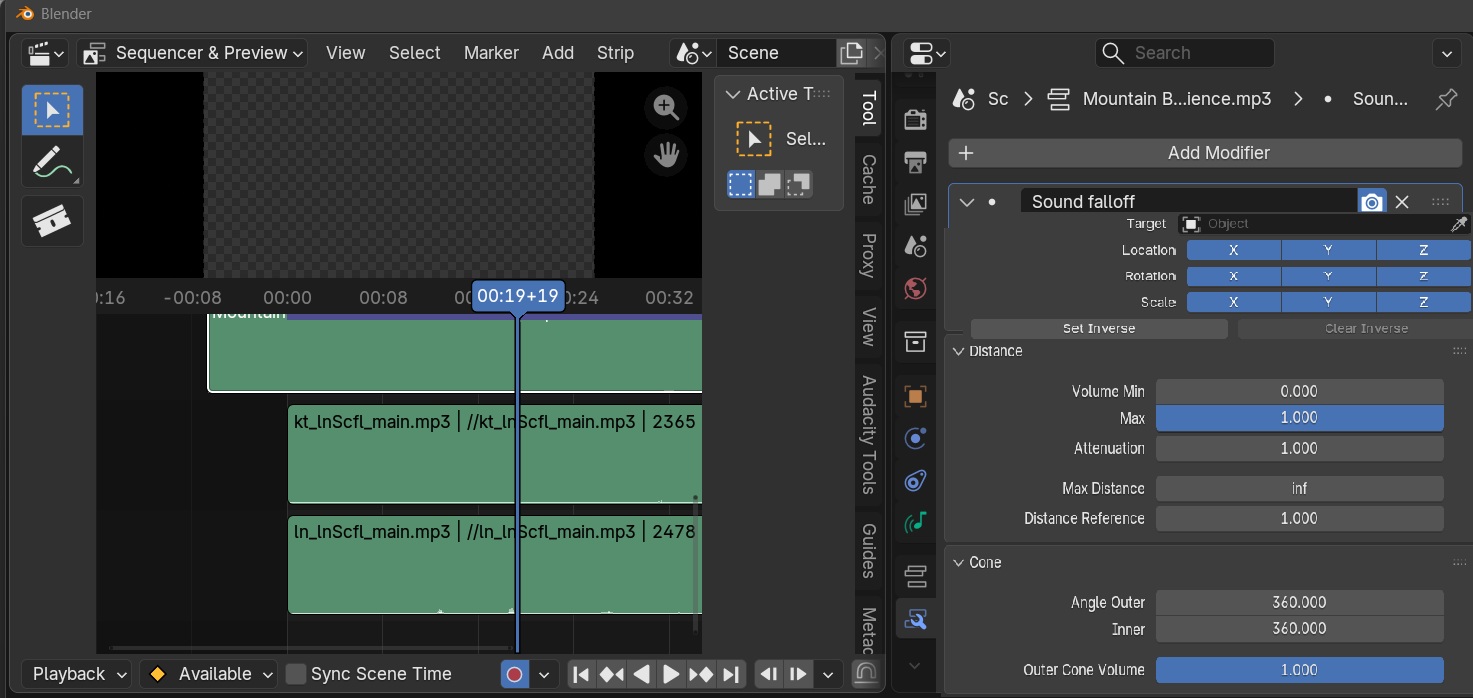This screenshot has height=698, width=1473.
Task: Select the box select tool in toolbar
Action: [x=52, y=109]
